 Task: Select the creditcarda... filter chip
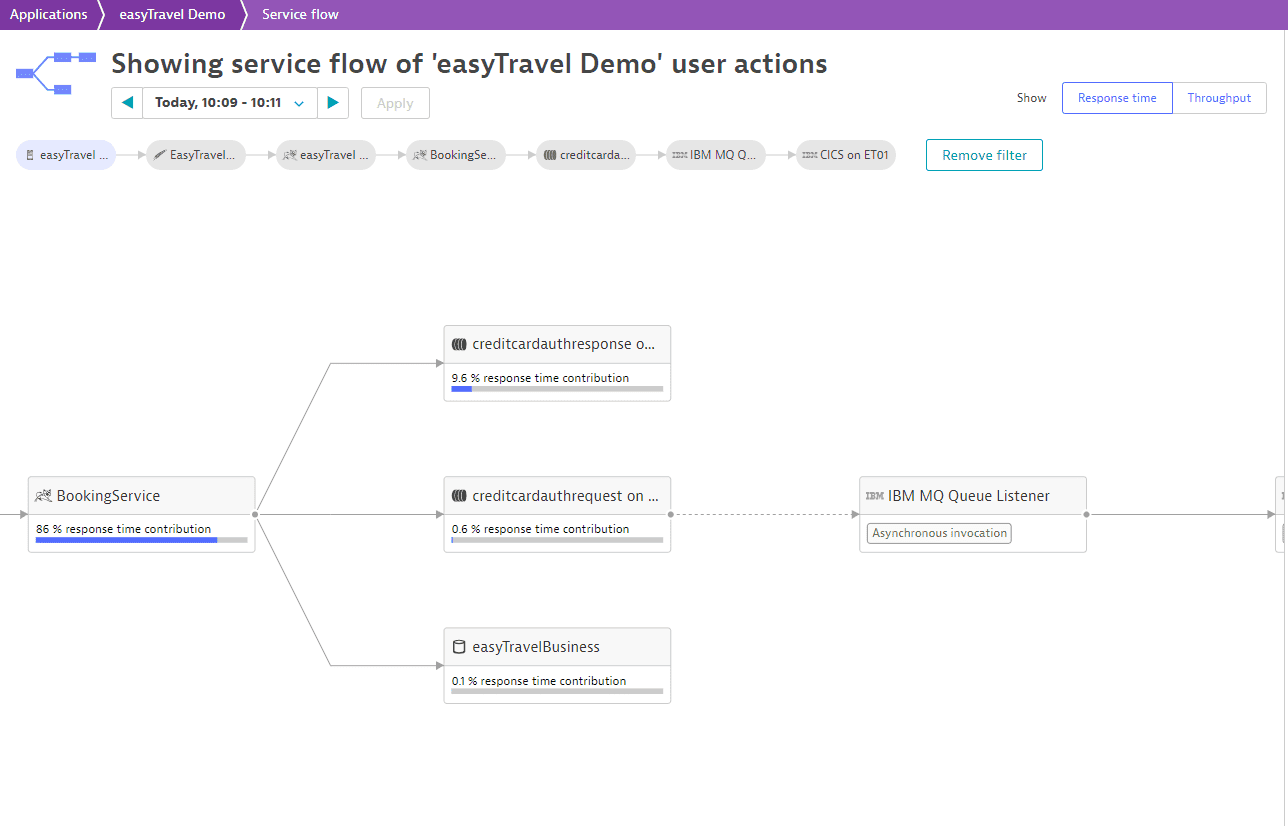tap(586, 155)
